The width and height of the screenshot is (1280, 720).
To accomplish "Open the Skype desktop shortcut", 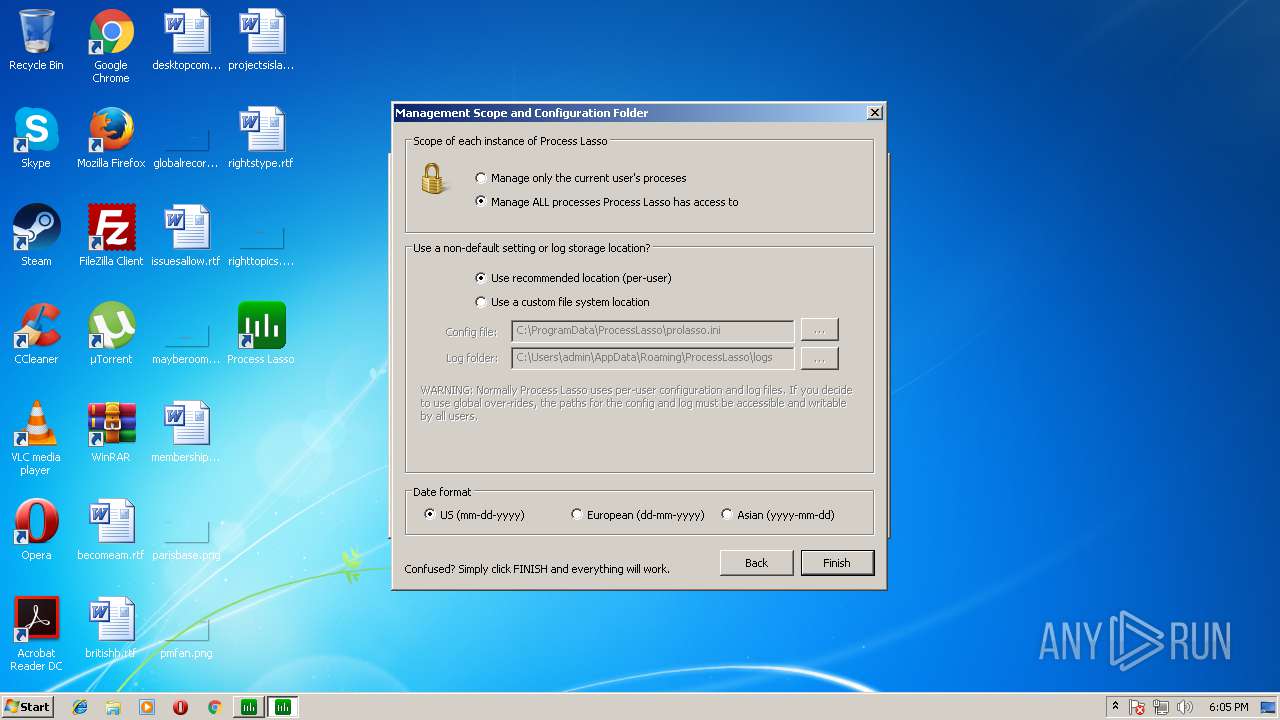I will (x=36, y=138).
